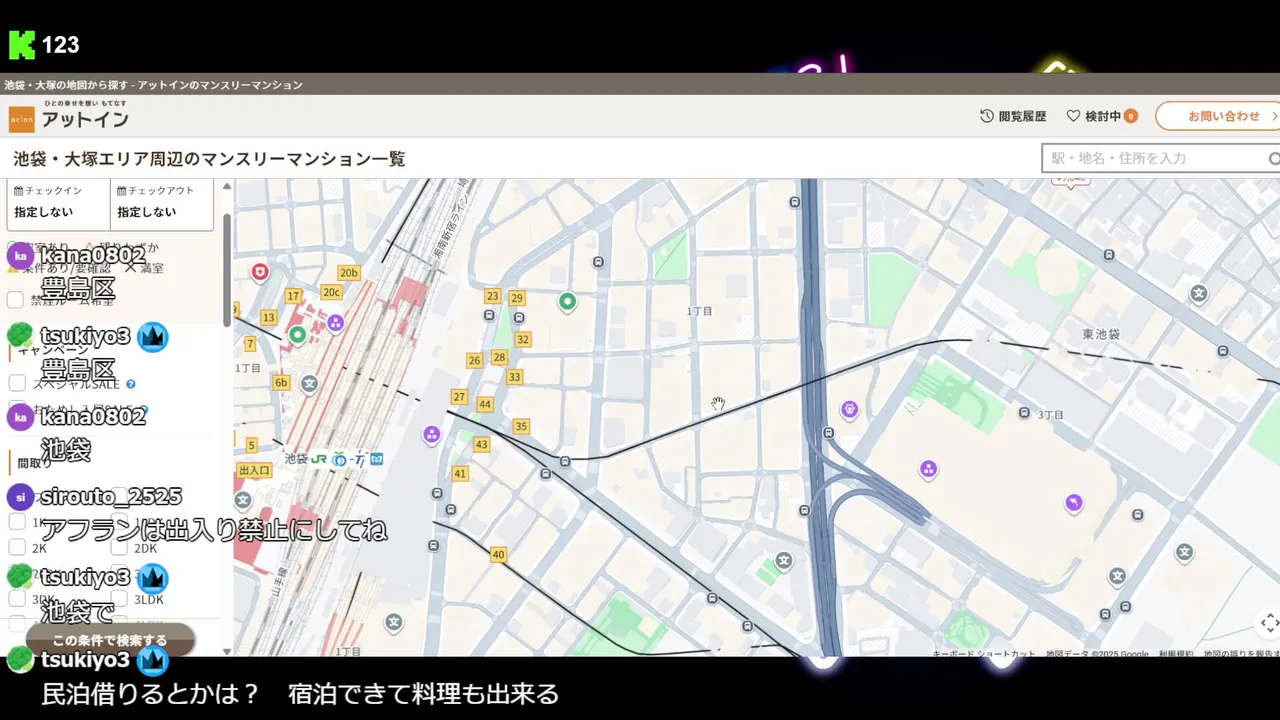Open チェックイン date picker
The image size is (1280, 720).
(x=59, y=204)
